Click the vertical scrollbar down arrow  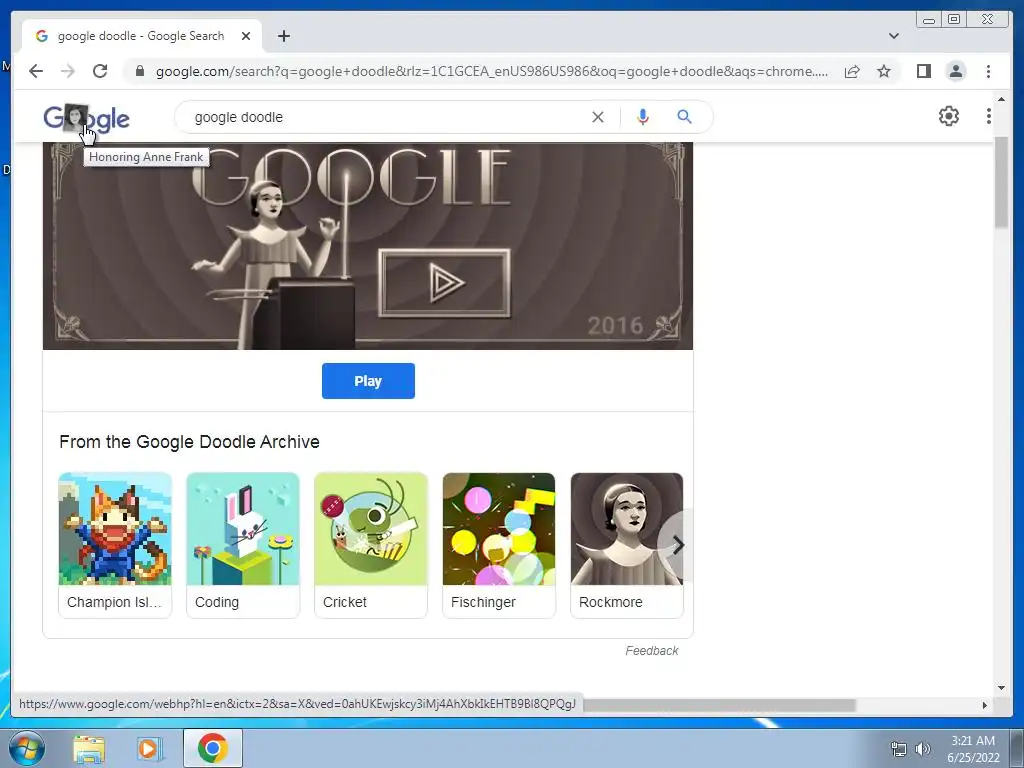tap(1002, 688)
